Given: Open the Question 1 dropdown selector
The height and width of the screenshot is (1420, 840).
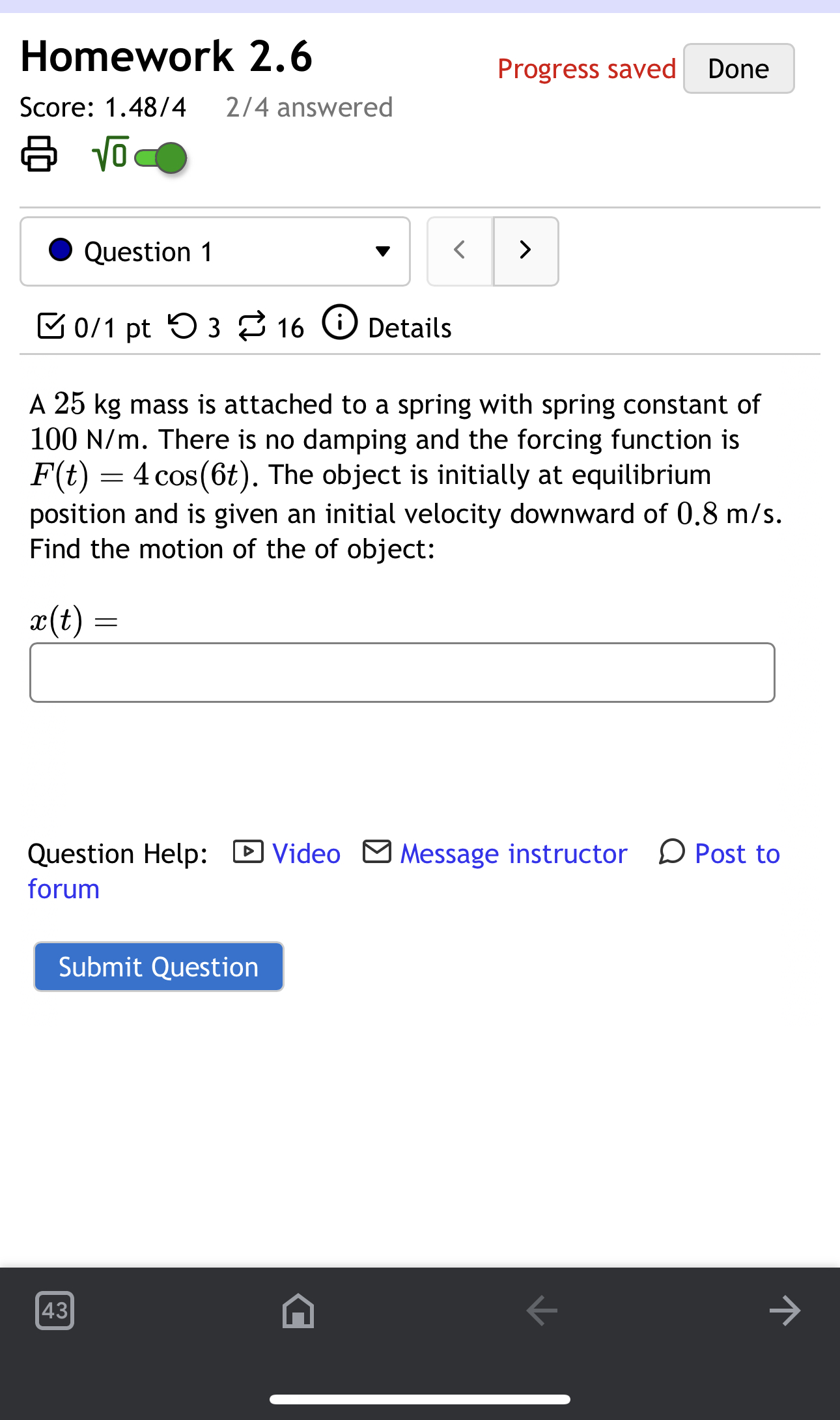Looking at the screenshot, I should [384, 251].
